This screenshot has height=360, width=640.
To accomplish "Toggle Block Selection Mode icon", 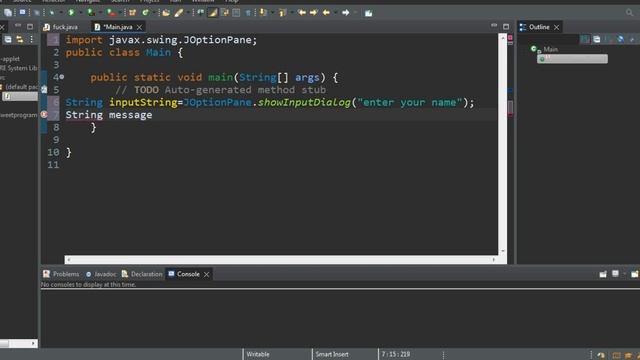I will [236, 13].
